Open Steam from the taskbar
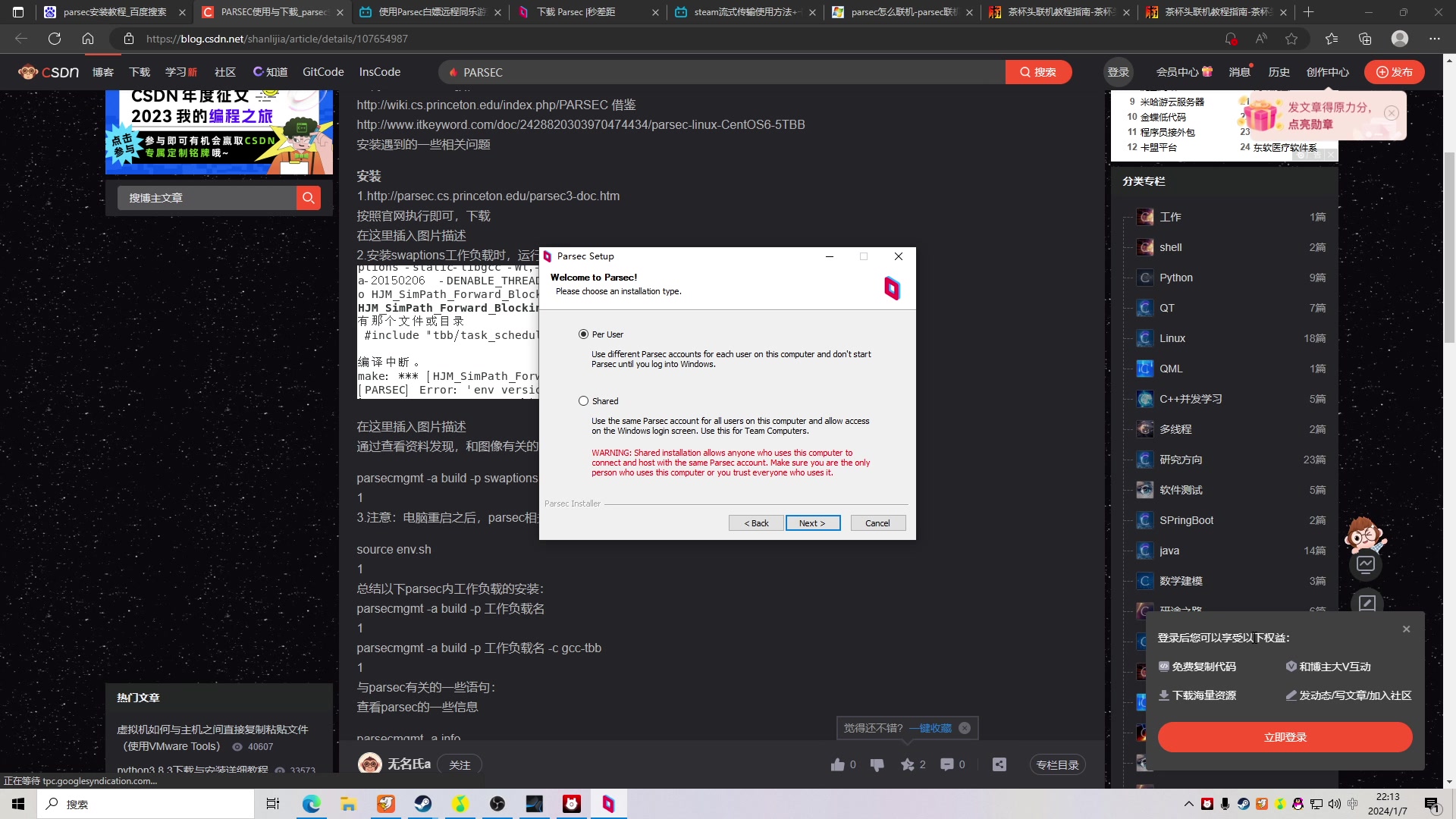 point(422,804)
